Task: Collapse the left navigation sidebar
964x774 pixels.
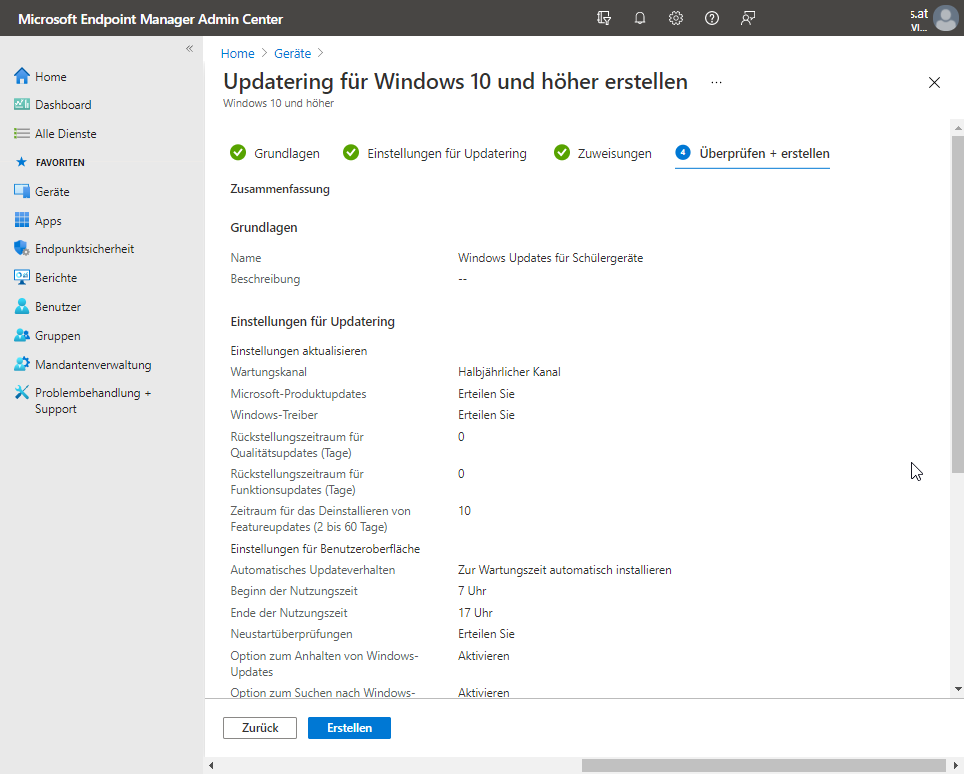Action: pos(189,49)
